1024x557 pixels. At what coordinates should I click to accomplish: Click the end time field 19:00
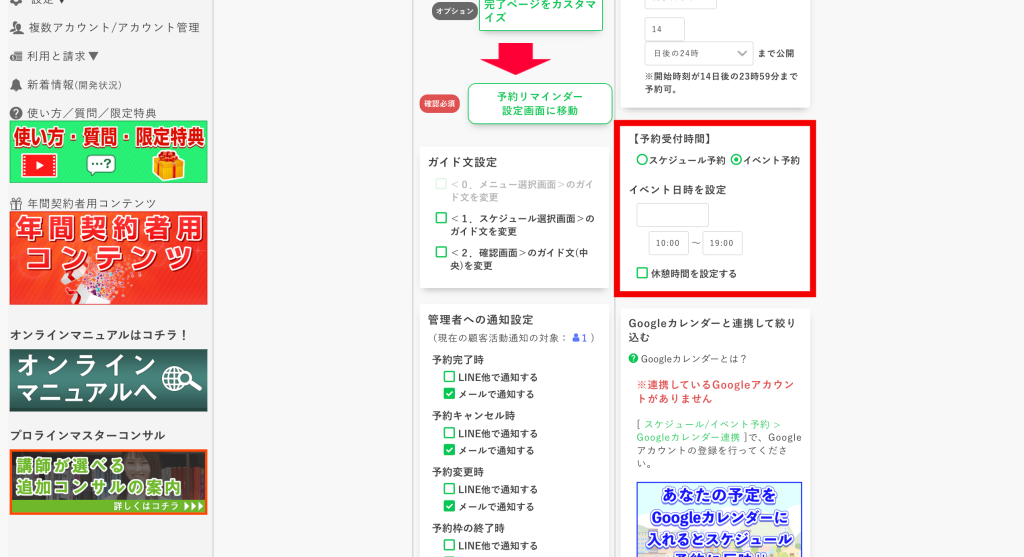tap(722, 243)
